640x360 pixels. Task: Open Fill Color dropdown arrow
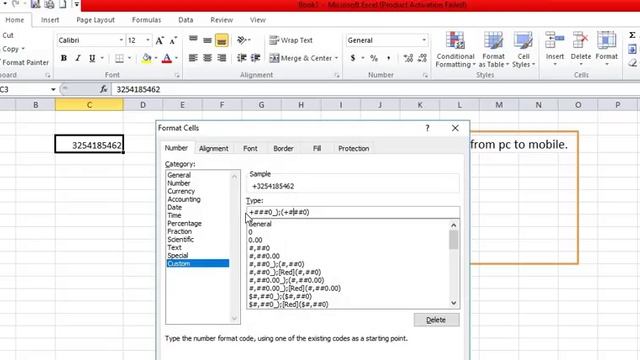(x=156, y=58)
